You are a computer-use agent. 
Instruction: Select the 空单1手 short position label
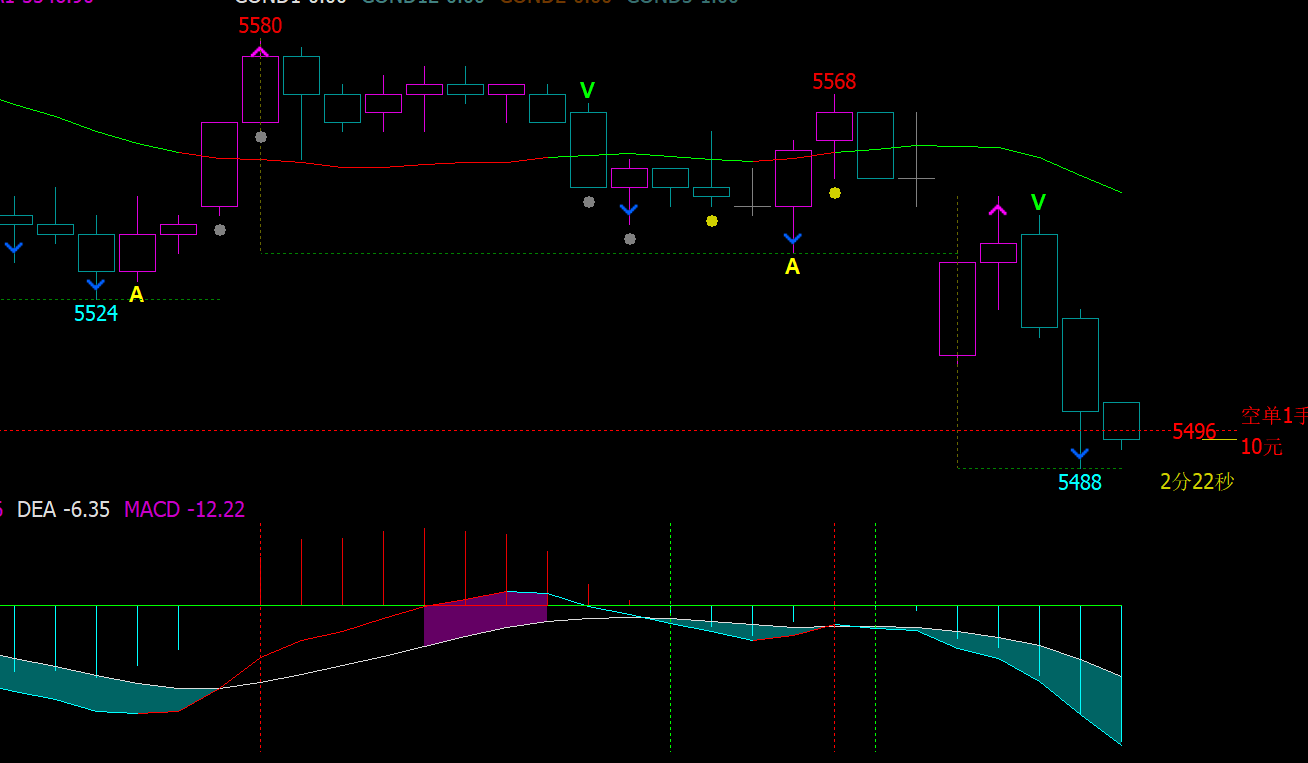[x=1274, y=416]
